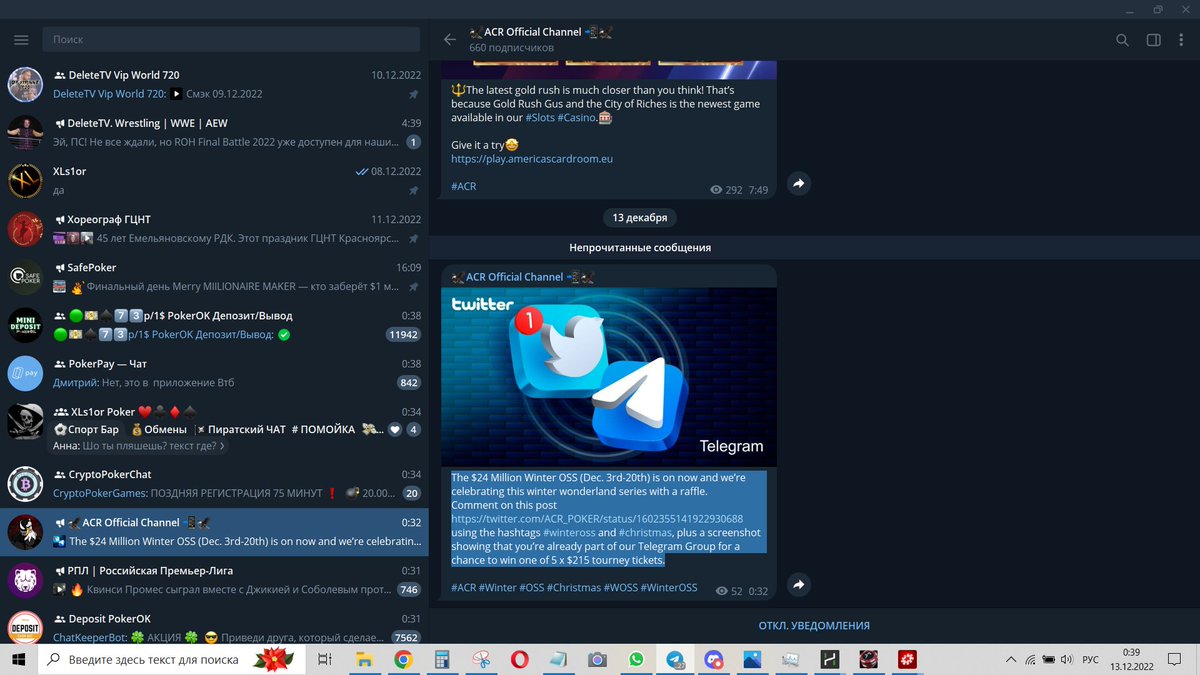Open the DeleteTV Vip World 720 chat

(214, 84)
